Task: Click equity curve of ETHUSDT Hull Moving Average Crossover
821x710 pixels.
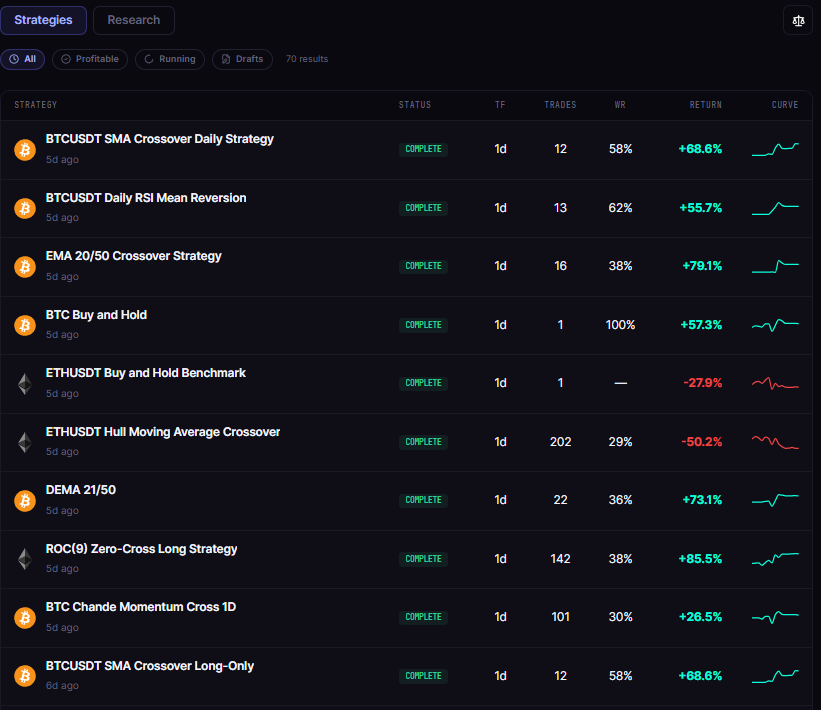Action: [775, 442]
